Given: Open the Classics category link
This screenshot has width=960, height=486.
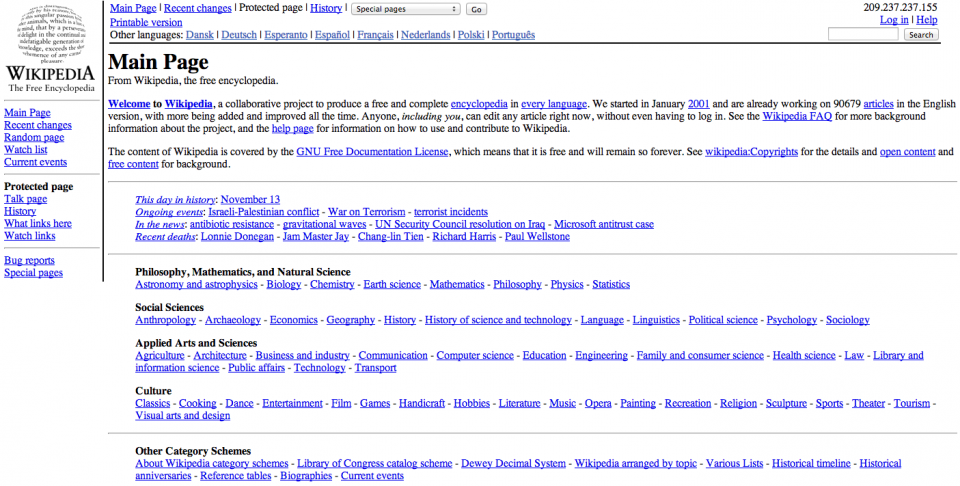Looking at the screenshot, I should coord(152,403).
